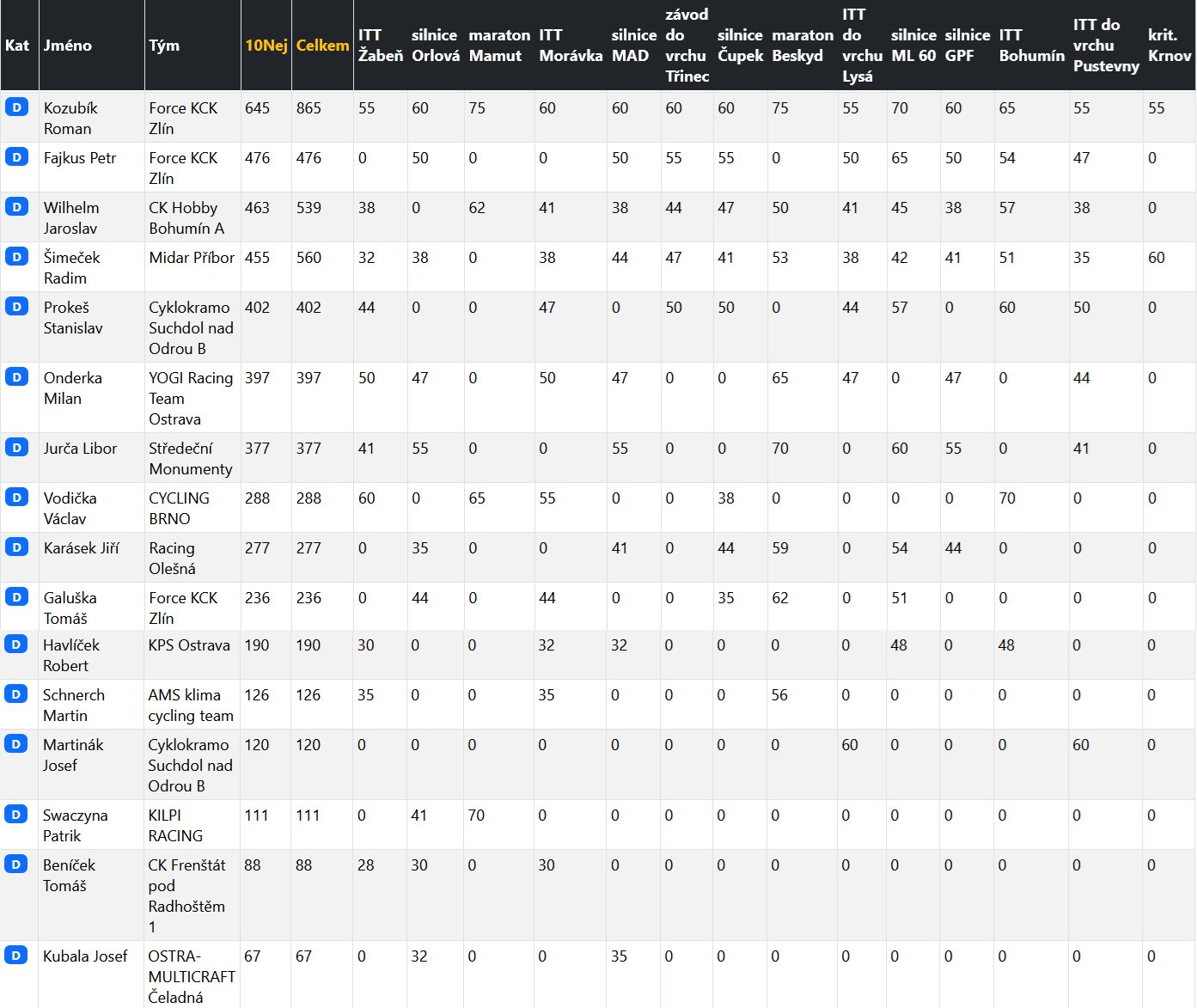Click the D badge beside Prokeš Stanislav
Image resolution: width=1197 pixels, height=1008 pixels.
click(16, 307)
